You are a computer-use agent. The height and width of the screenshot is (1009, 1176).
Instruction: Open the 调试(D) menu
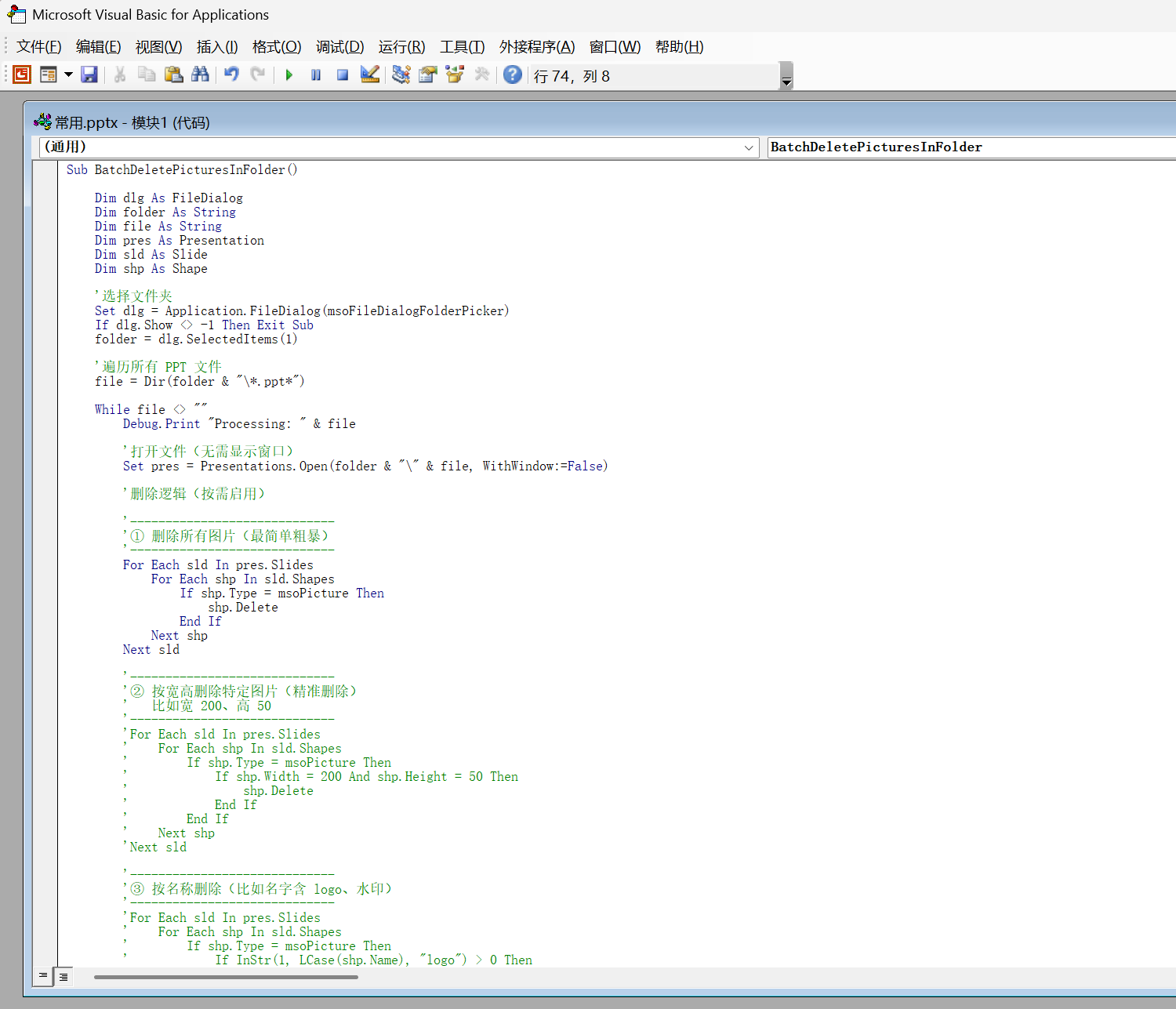coord(339,47)
